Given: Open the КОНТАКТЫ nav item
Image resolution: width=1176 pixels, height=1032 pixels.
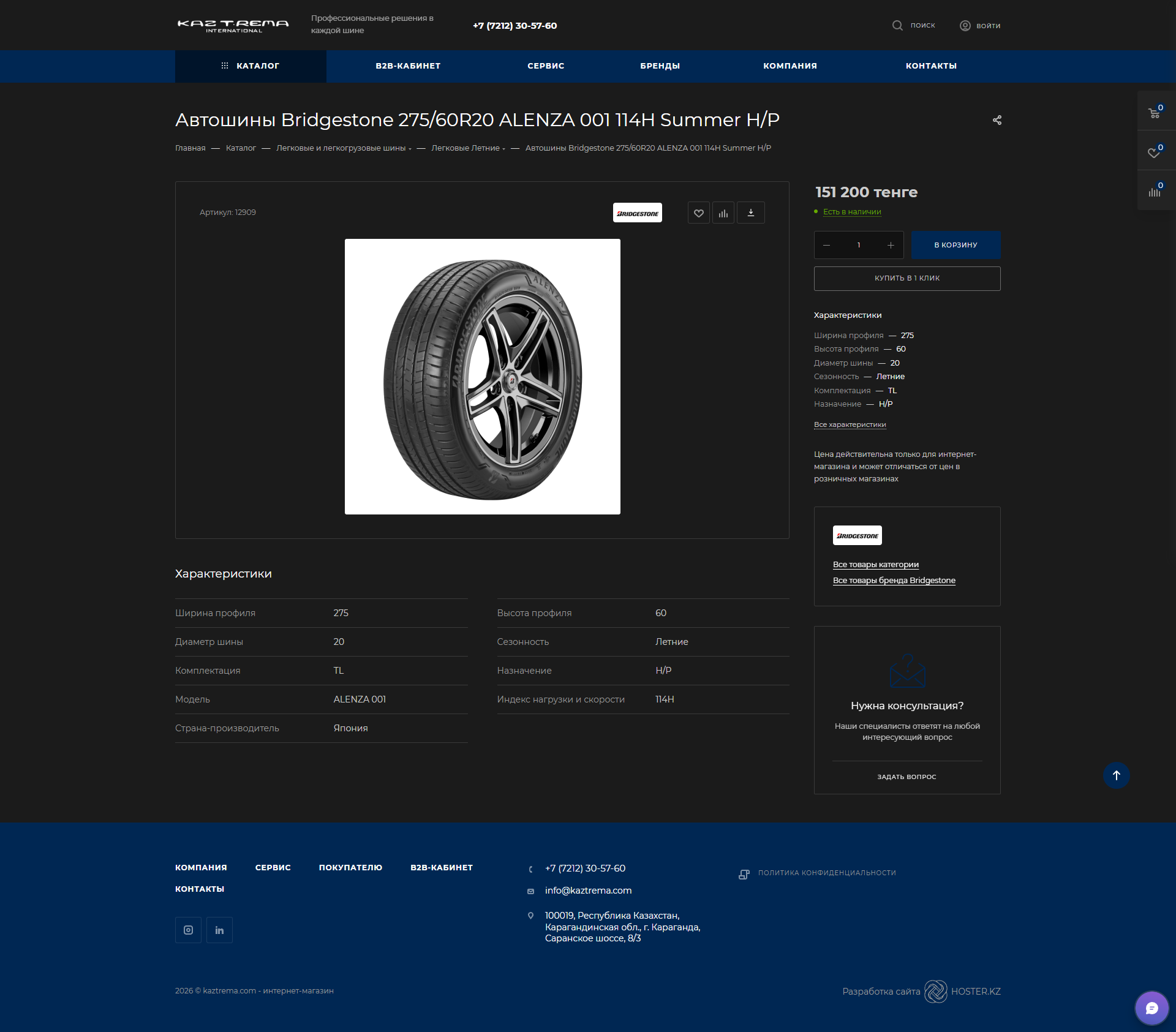Looking at the screenshot, I should click(931, 66).
